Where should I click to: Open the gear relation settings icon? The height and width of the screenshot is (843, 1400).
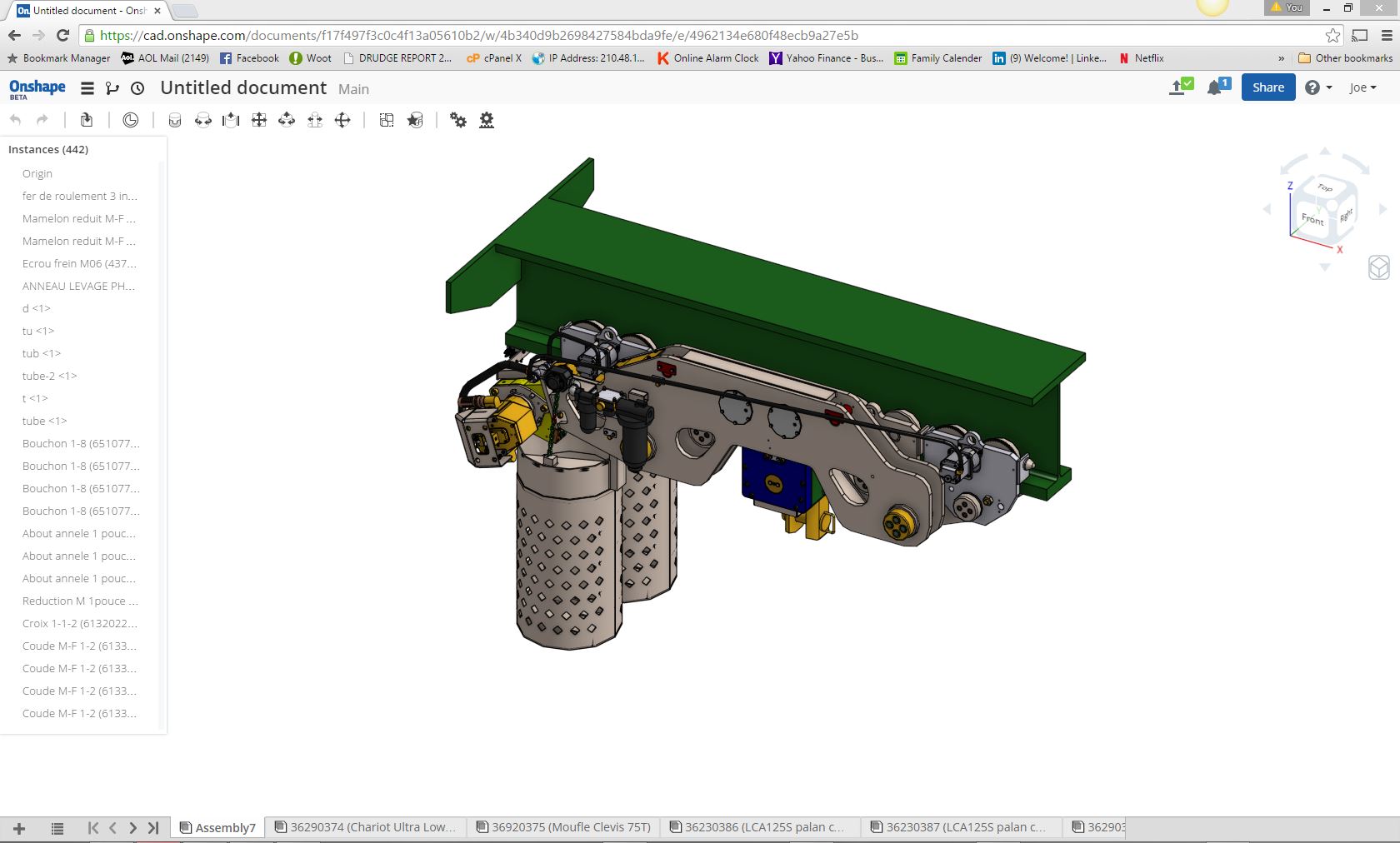[457, 120]
